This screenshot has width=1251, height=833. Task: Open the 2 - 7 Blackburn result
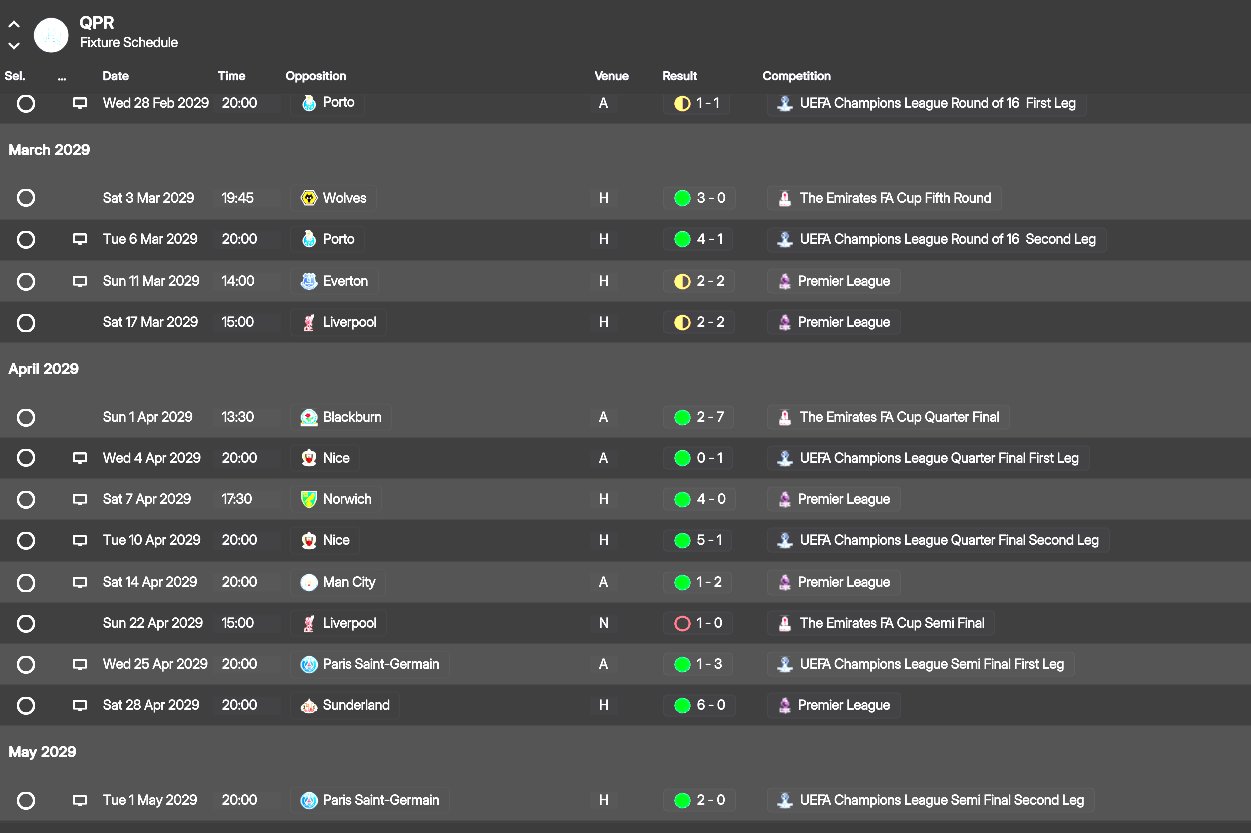pyautogui.click(x=709, y=417)
